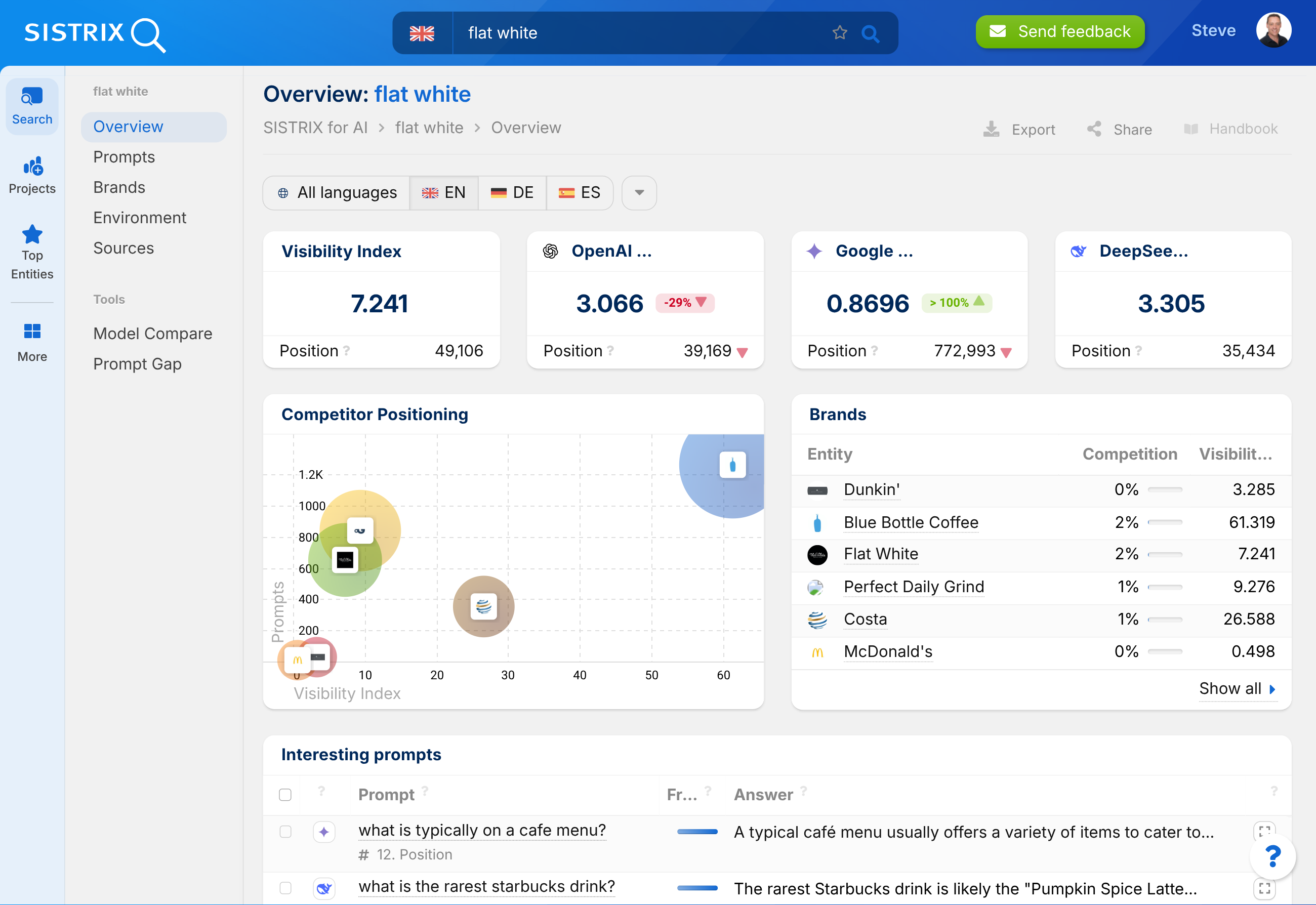Check the 'rarest starbucks drink' row
Screen dimensions: 1316x905
point(285,888)
